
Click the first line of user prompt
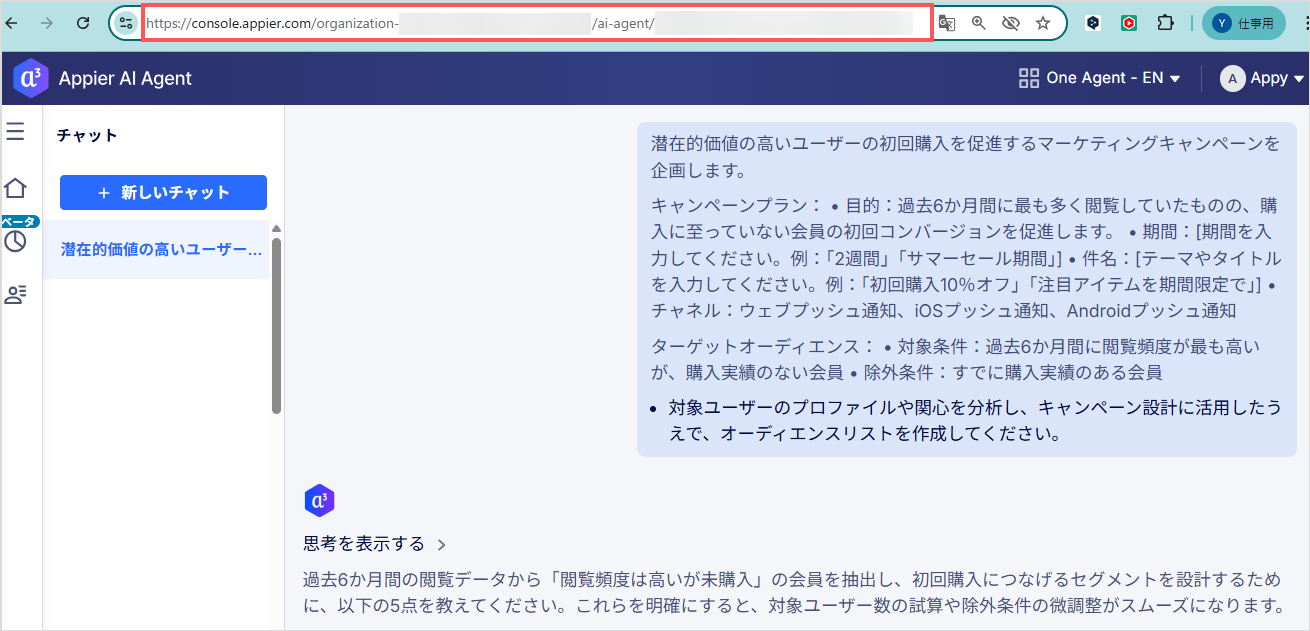[x=965, y=143]
